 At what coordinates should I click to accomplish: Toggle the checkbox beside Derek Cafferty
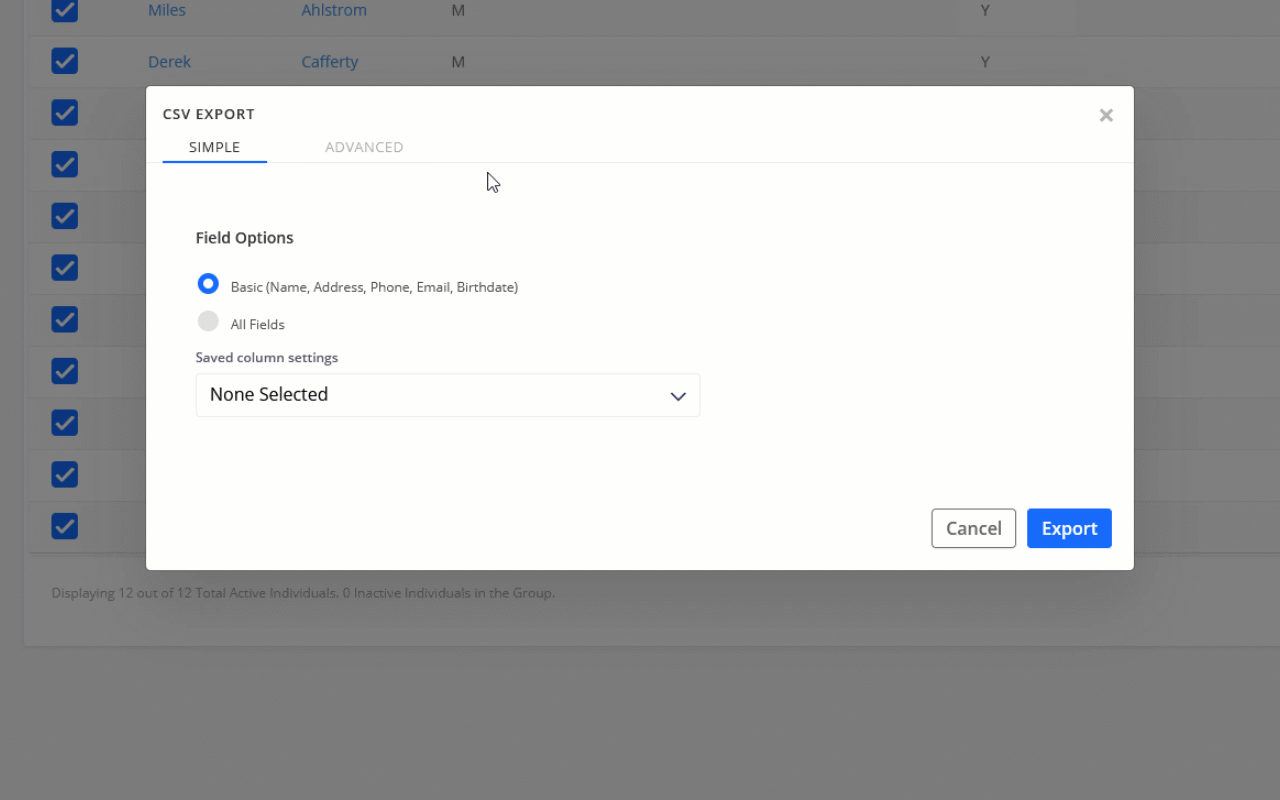click(x=65, y=62)
